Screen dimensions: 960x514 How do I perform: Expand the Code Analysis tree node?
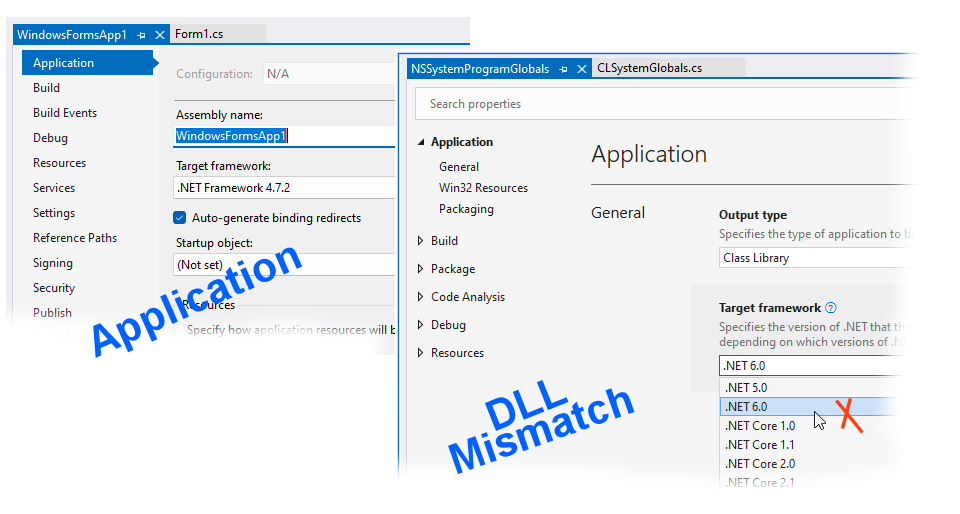[421, 297]
